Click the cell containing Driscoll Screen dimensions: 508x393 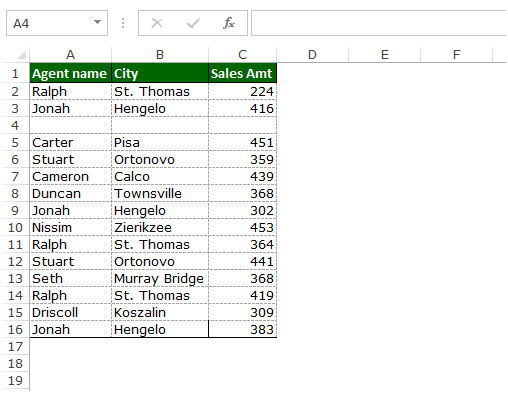pyautogui.click(x=70, y=313)
